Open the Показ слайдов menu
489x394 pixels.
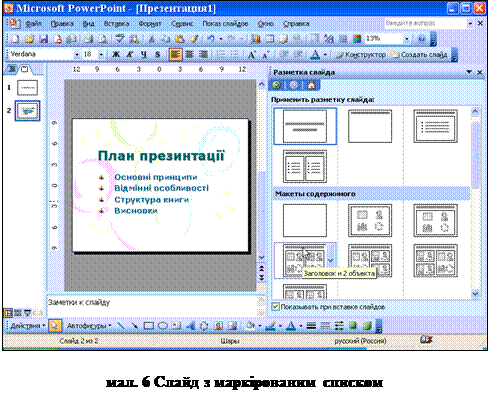click(x=225, y=24)
